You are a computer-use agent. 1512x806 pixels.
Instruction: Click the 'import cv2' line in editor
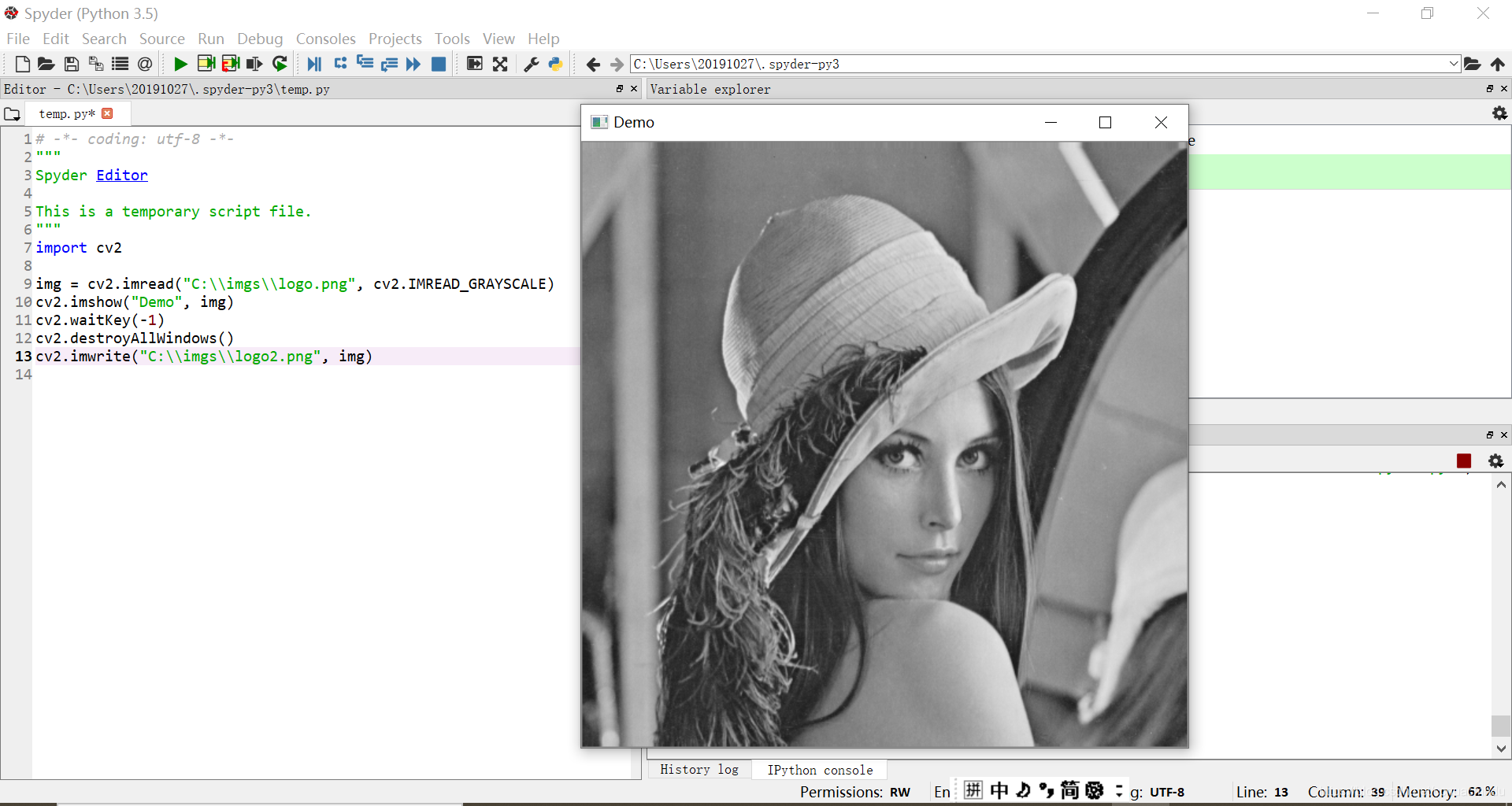[79, 248]
